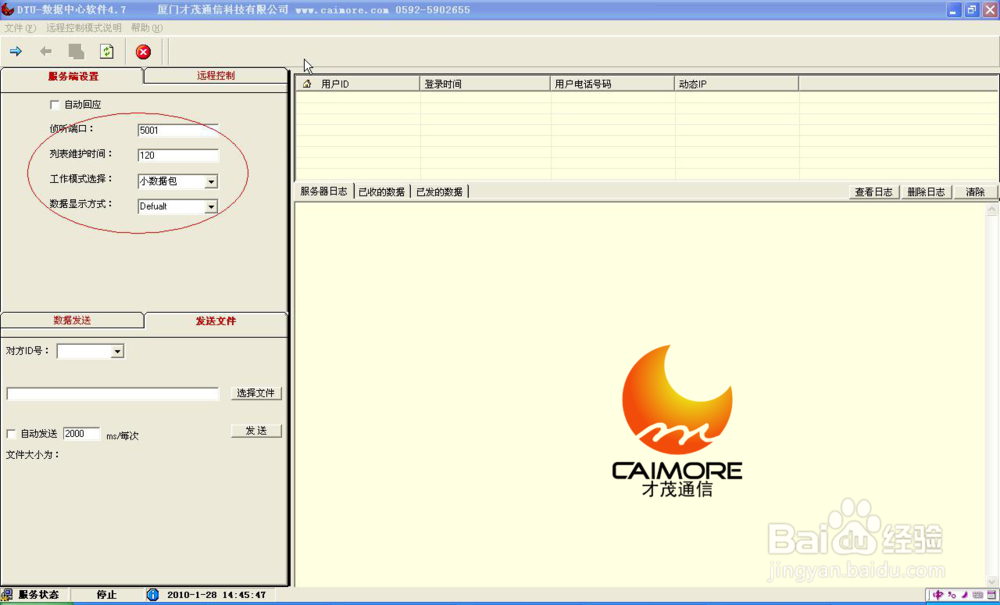Click the 文件大小为 label
Image resolution: width=1000 pixels, height=605 pixels.
pos(33,455)
